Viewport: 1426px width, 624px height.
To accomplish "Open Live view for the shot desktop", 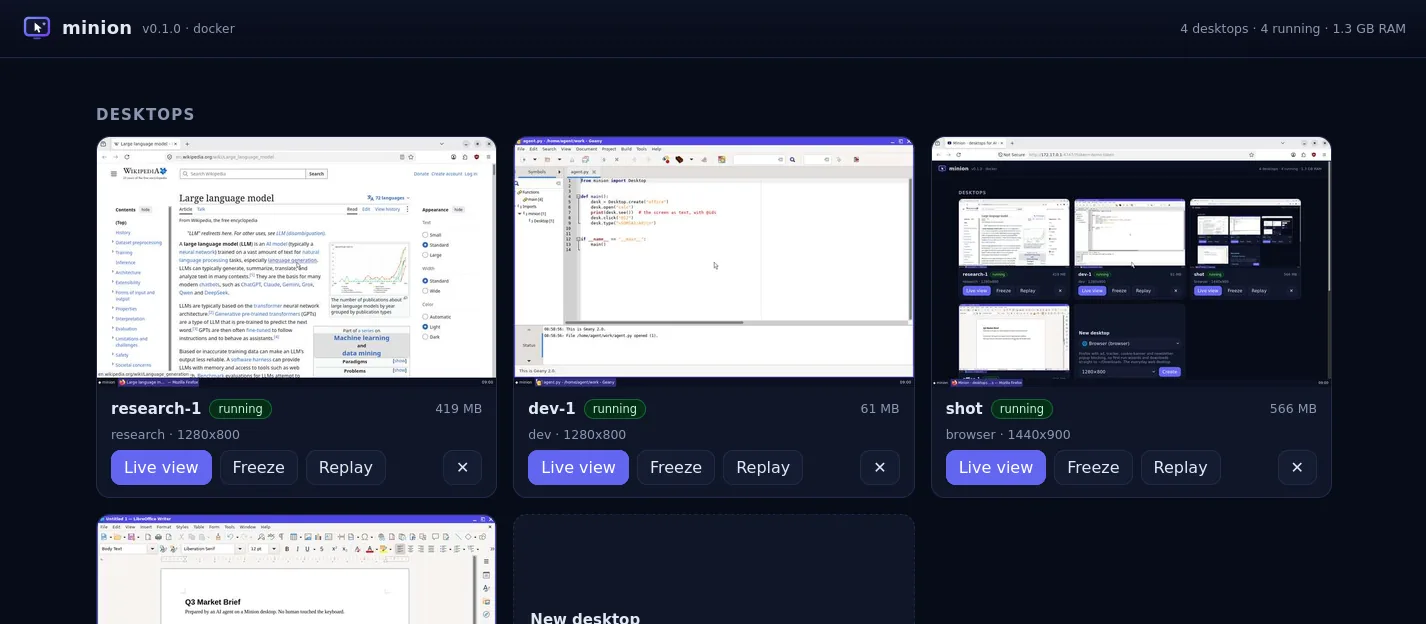I will coord(996,467).
